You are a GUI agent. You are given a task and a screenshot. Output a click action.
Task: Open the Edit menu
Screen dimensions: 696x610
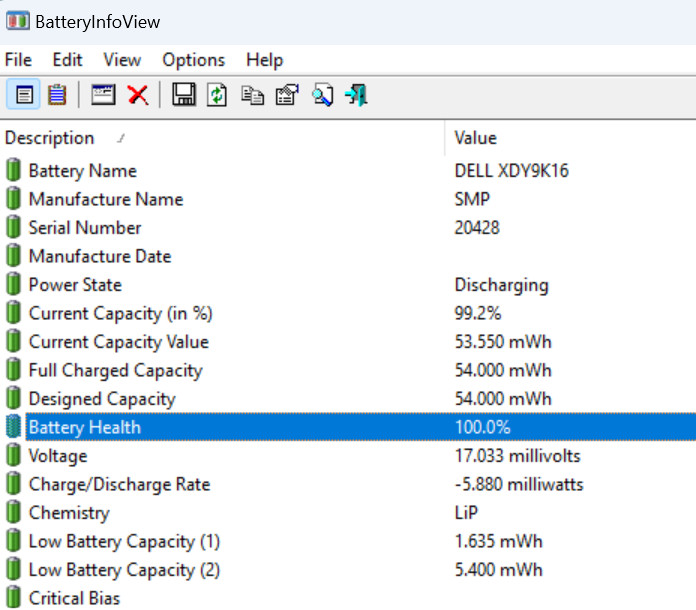coord(67,60)
